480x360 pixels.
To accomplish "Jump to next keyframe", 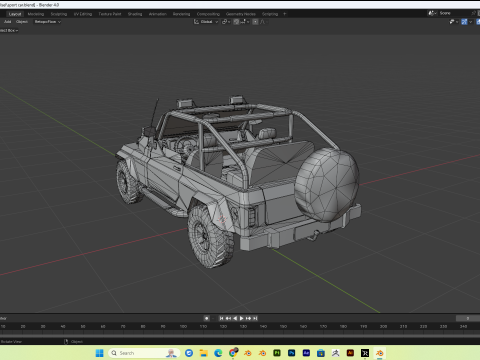I will pos(248,318).
